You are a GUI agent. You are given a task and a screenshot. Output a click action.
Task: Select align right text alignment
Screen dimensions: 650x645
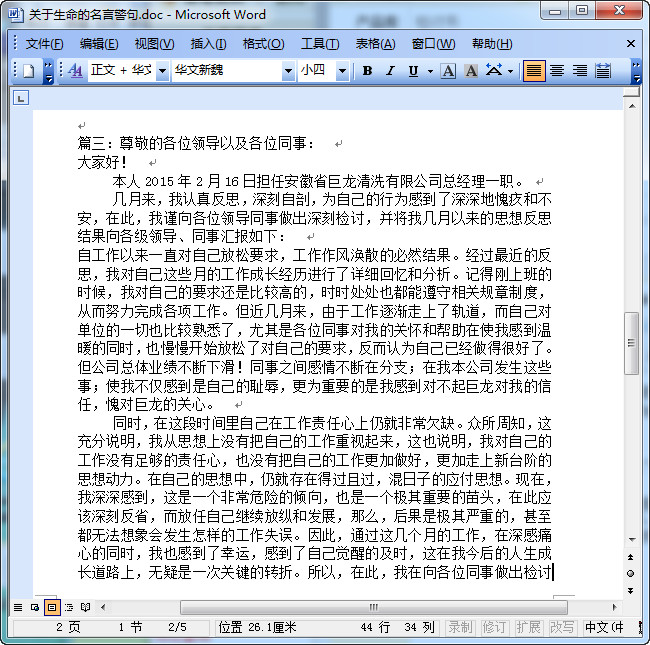tap(580, 71)
